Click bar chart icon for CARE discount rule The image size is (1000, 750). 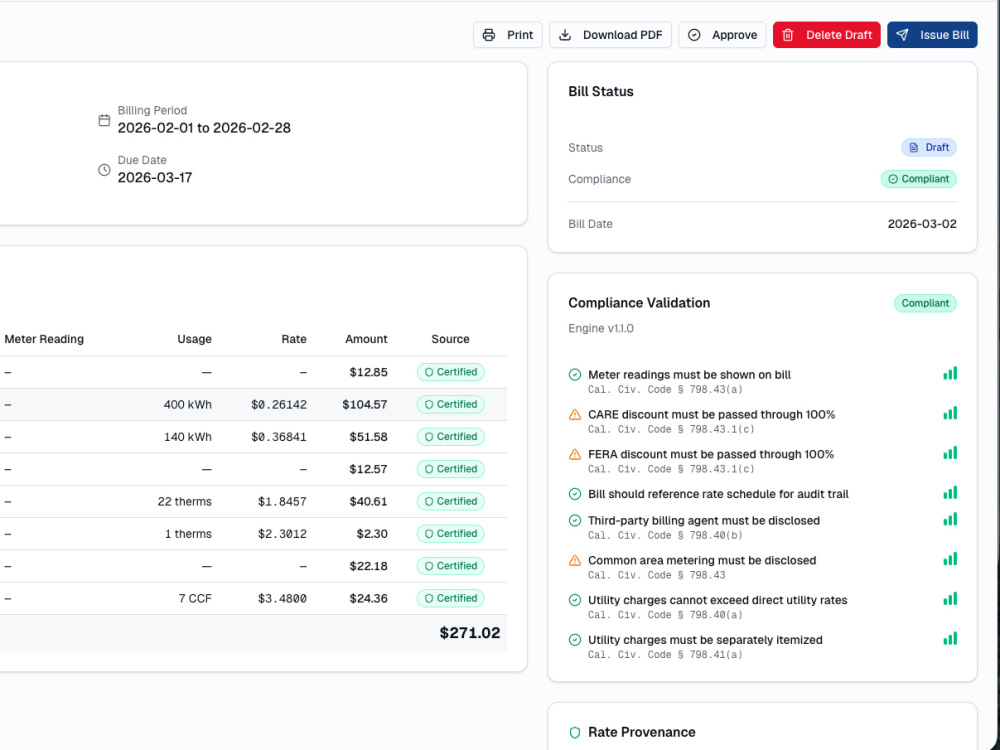(950, 413)
